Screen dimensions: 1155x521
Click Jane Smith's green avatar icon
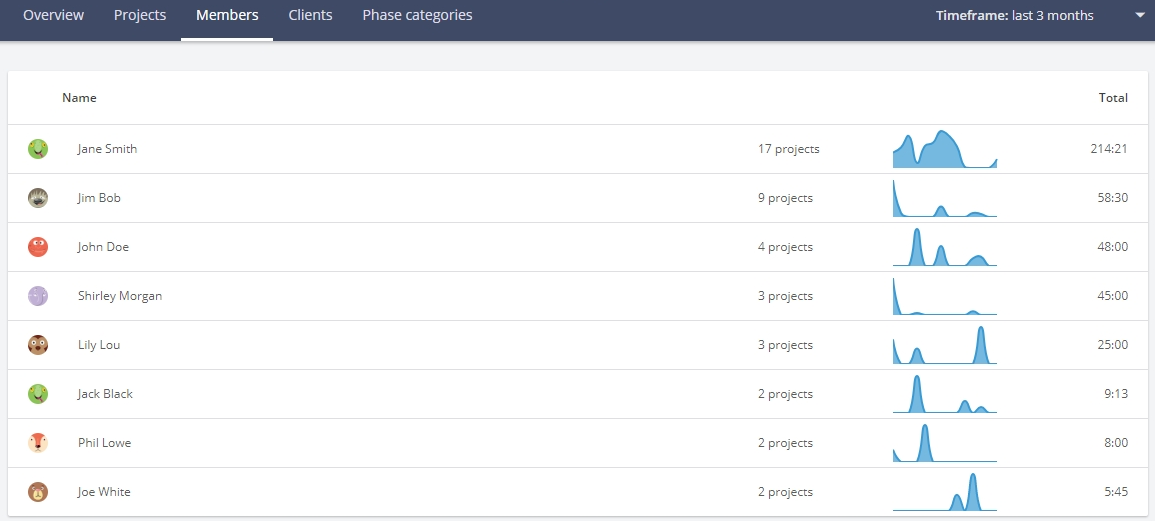(38, 149)
